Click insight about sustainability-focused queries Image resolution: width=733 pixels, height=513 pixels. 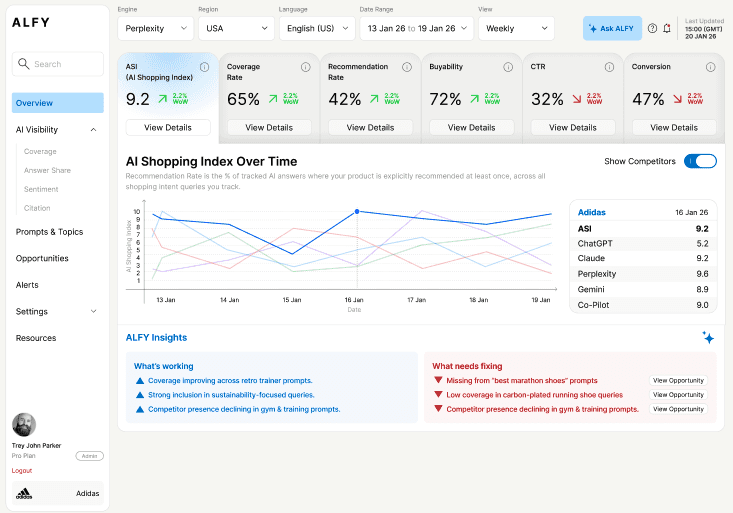231,395
